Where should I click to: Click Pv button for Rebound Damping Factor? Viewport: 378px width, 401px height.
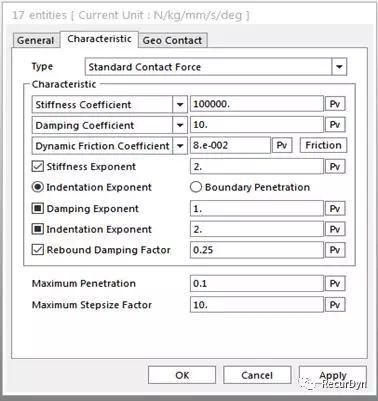pos(335,250)
